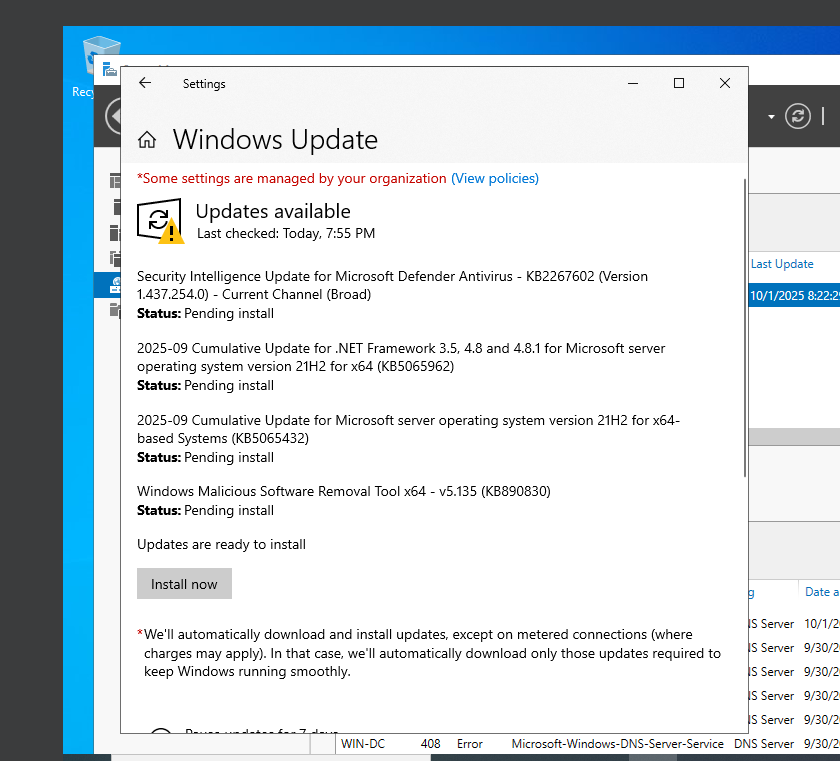
Task: Click the Settings window vertical scrollbar
Action: coord(745,328)
